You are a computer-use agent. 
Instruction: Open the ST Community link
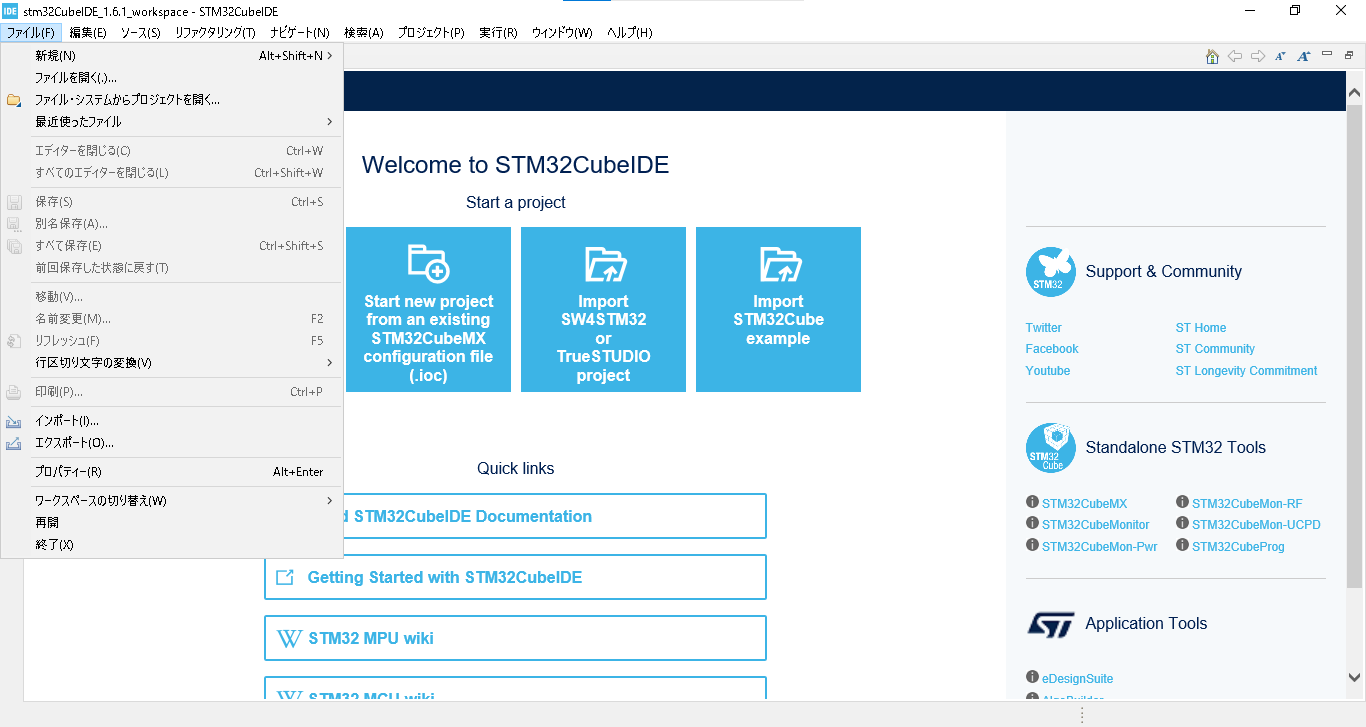point(1215,349)
